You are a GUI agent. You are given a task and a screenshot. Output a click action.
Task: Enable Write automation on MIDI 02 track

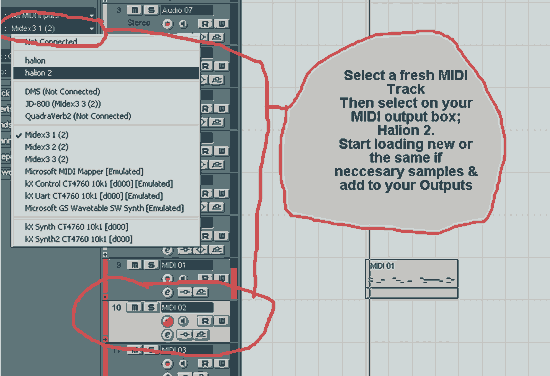pos(222,321)
